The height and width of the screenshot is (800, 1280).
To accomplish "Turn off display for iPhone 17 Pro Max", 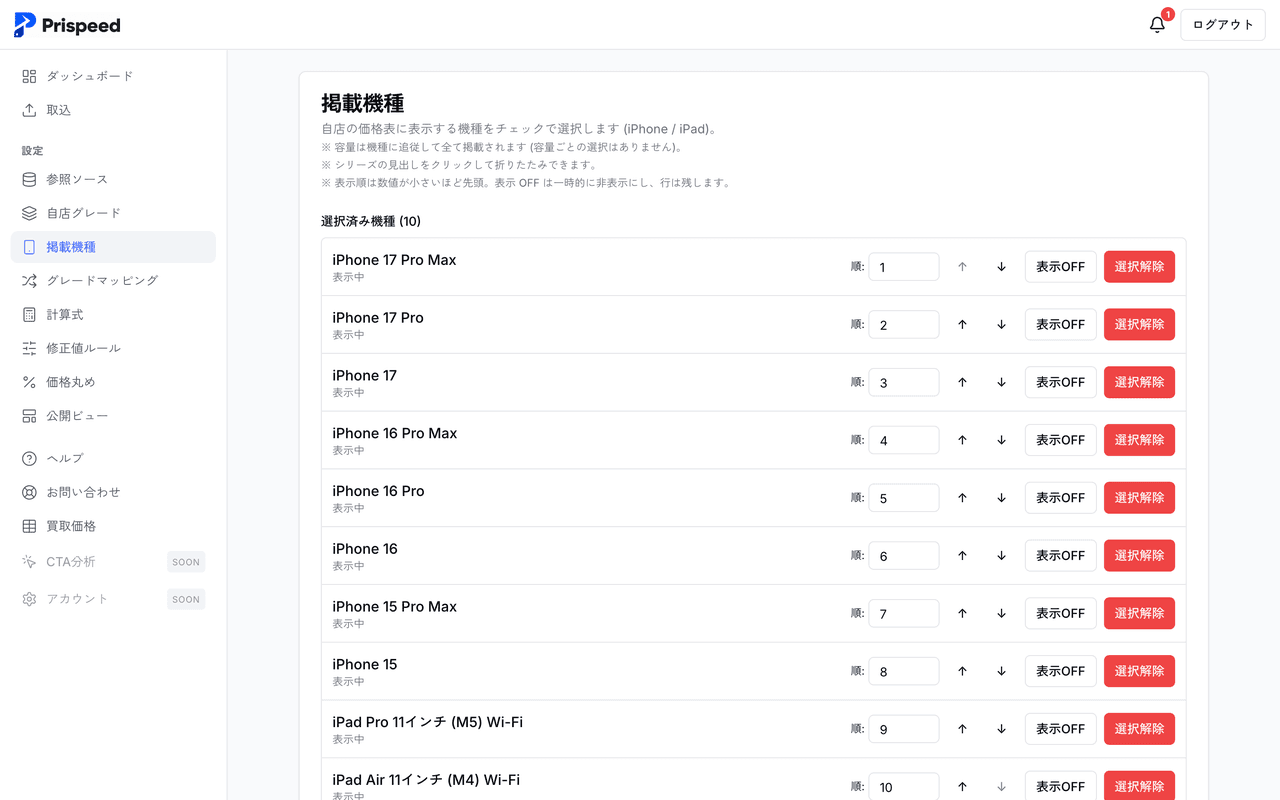I will 1060,267.
